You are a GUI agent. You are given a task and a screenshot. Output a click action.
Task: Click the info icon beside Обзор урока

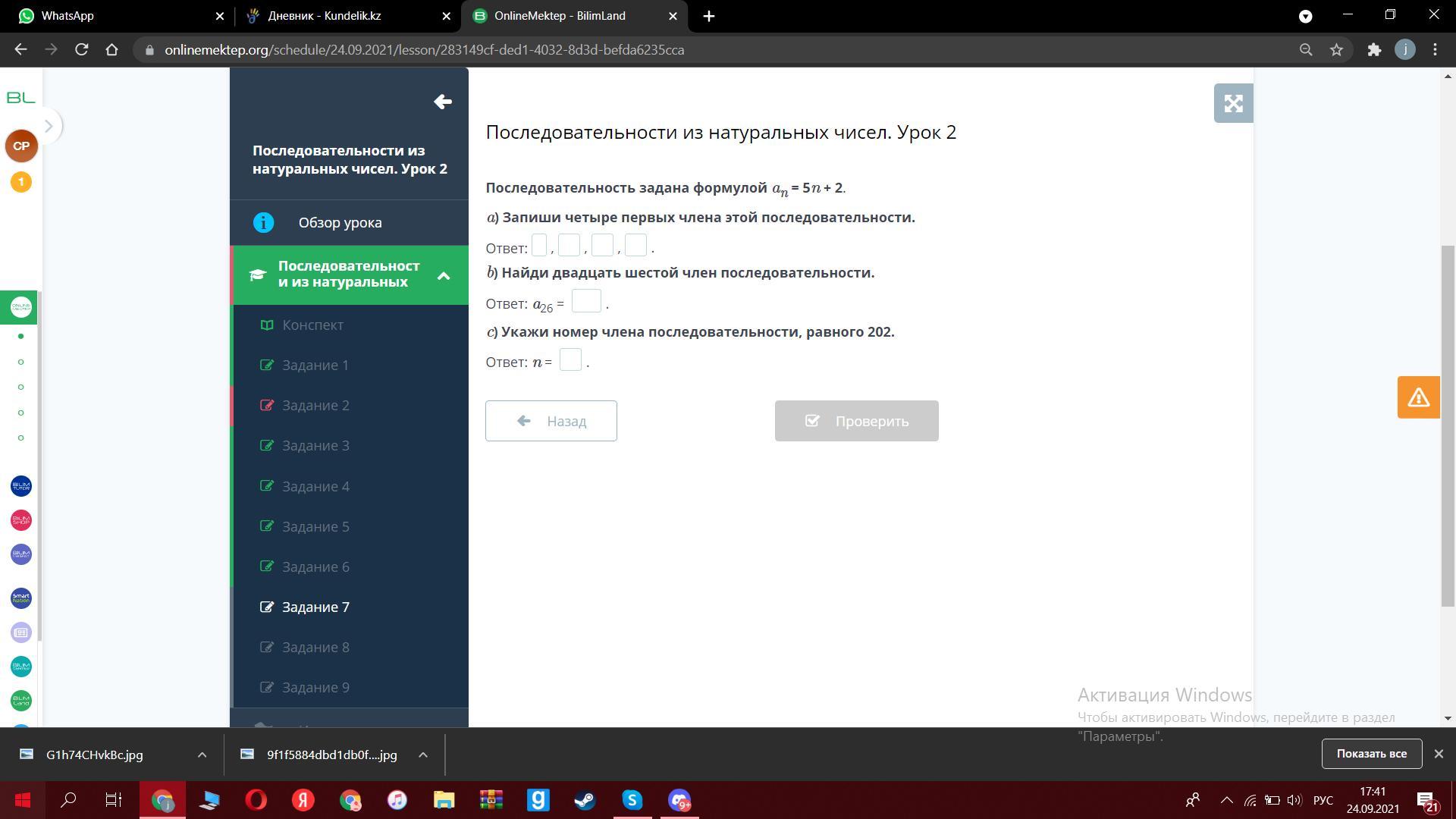263,222
